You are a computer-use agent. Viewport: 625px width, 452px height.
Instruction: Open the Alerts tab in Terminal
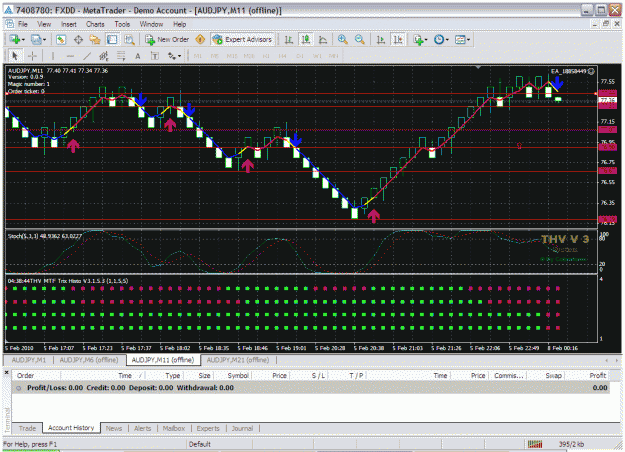coord(142,428)
